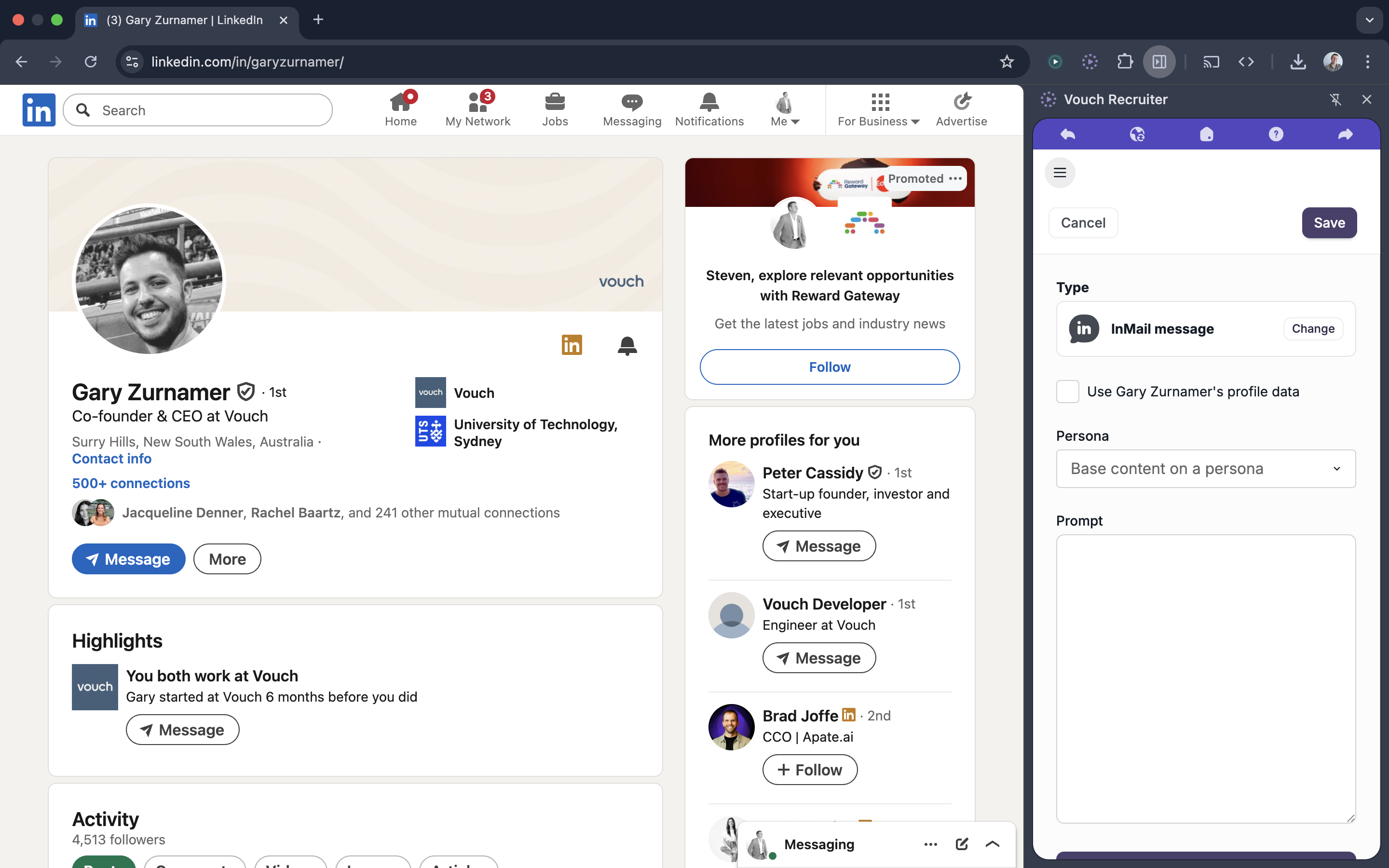Screen dimensions: 1389x868
Task: Go back in browser history
Action: (21, 61)
